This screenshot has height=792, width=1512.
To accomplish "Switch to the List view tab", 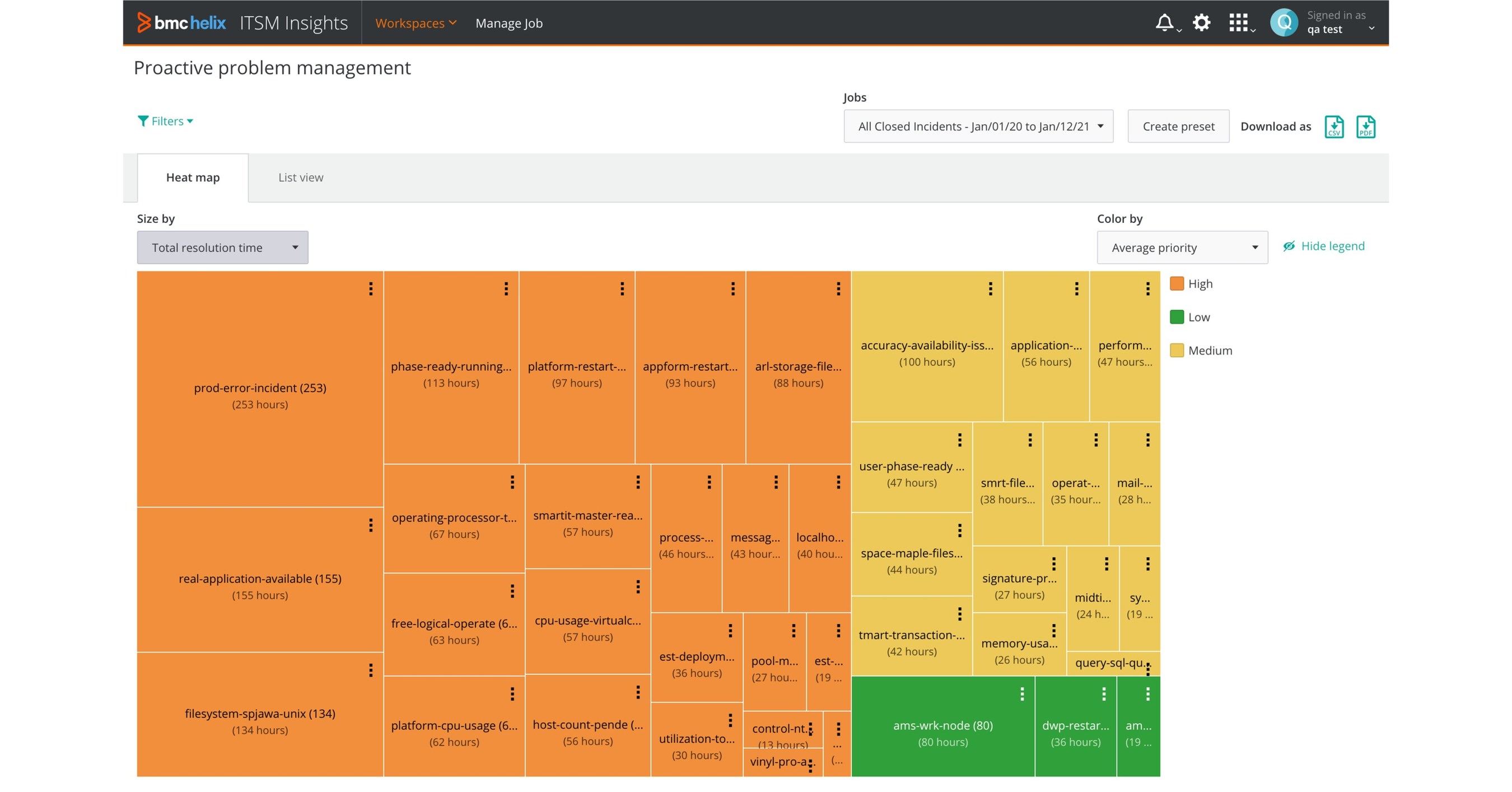I will pos(300,177).
